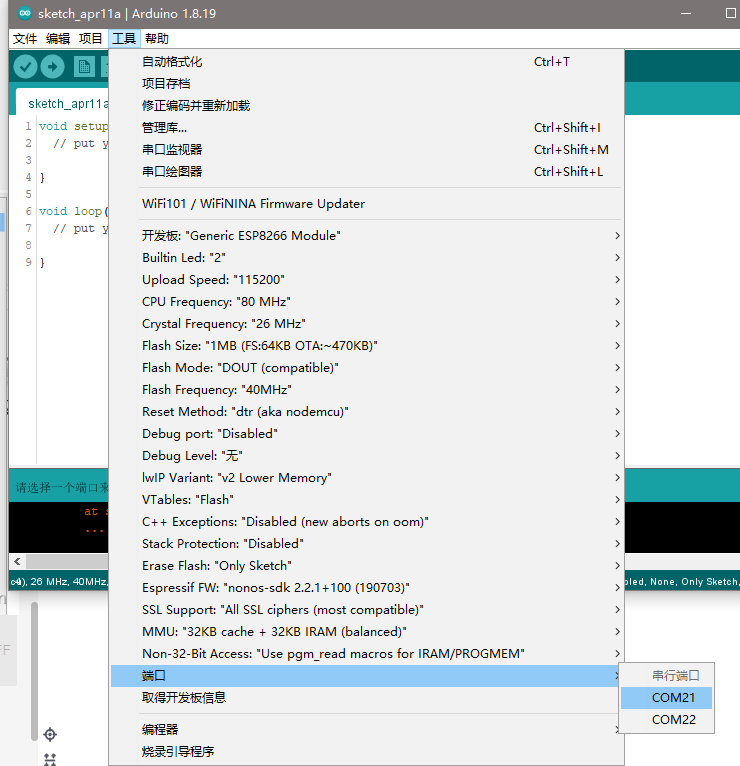Open 串口绘图器 serial plotter
The image size is (740, 766).
pyautogui.click(x=367, y=172)
